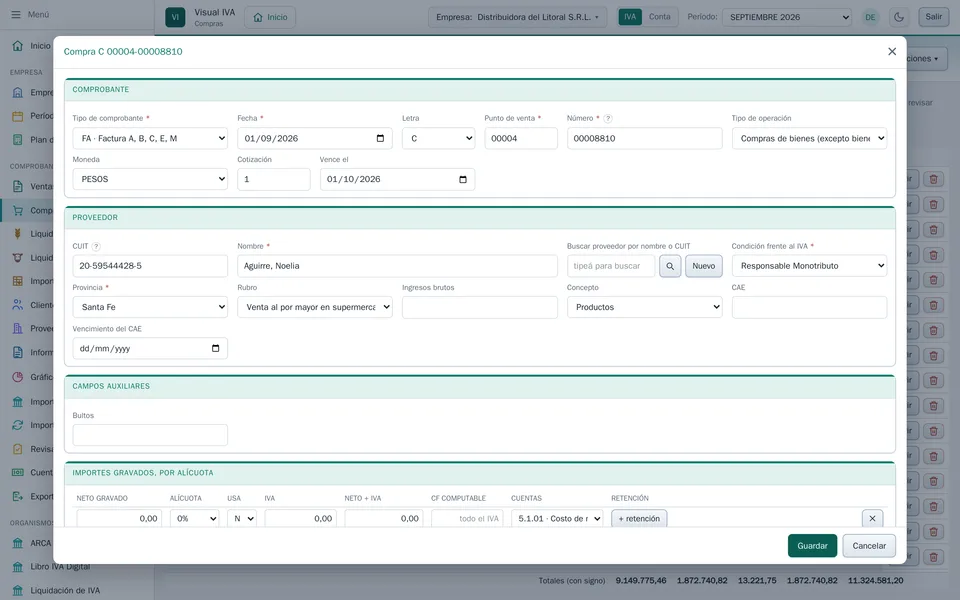
Task: Click the Neto Gravado amount field
Action: click(x=119, y=519)
